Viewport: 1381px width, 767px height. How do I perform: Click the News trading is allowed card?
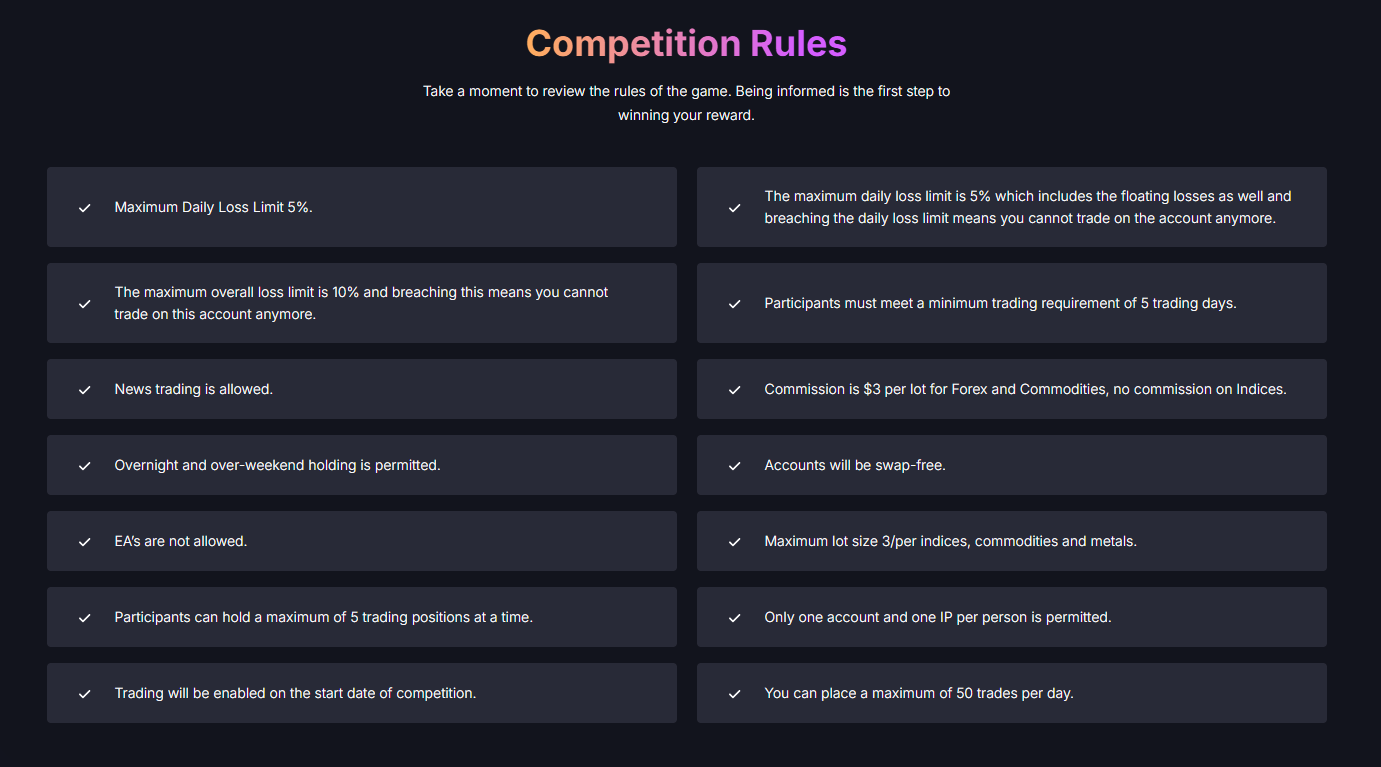[362, 389]
